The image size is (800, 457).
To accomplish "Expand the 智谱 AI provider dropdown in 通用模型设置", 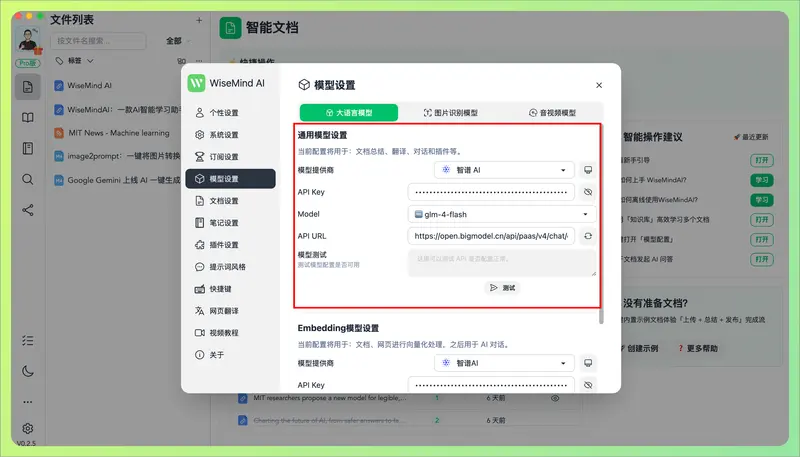I will pyautogui.click(x=491, y=170).
